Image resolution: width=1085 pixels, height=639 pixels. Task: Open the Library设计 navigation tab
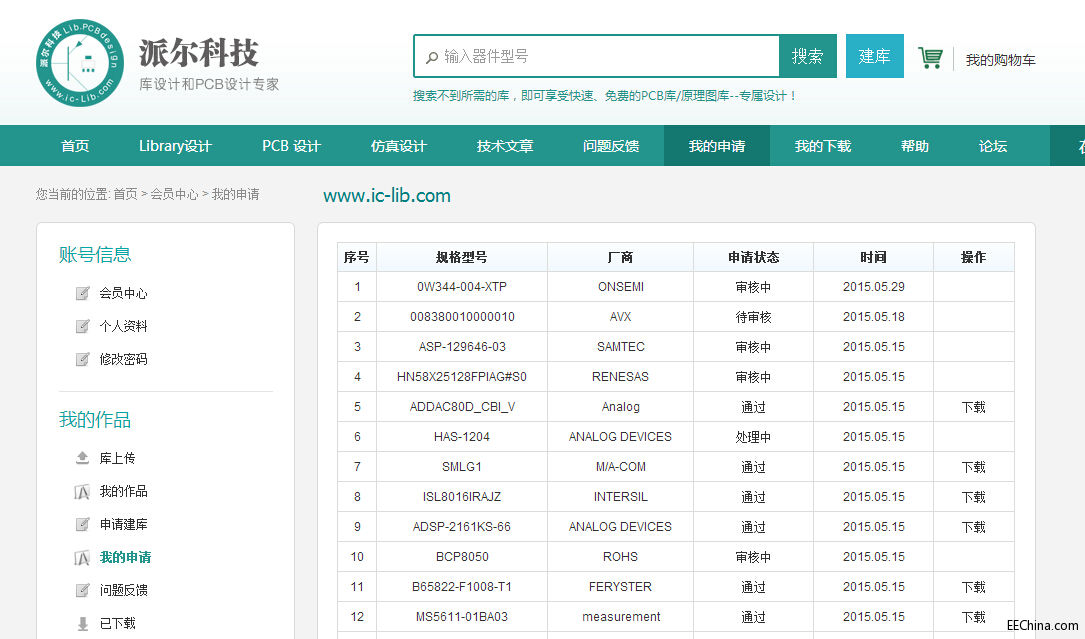coord(175,146)
